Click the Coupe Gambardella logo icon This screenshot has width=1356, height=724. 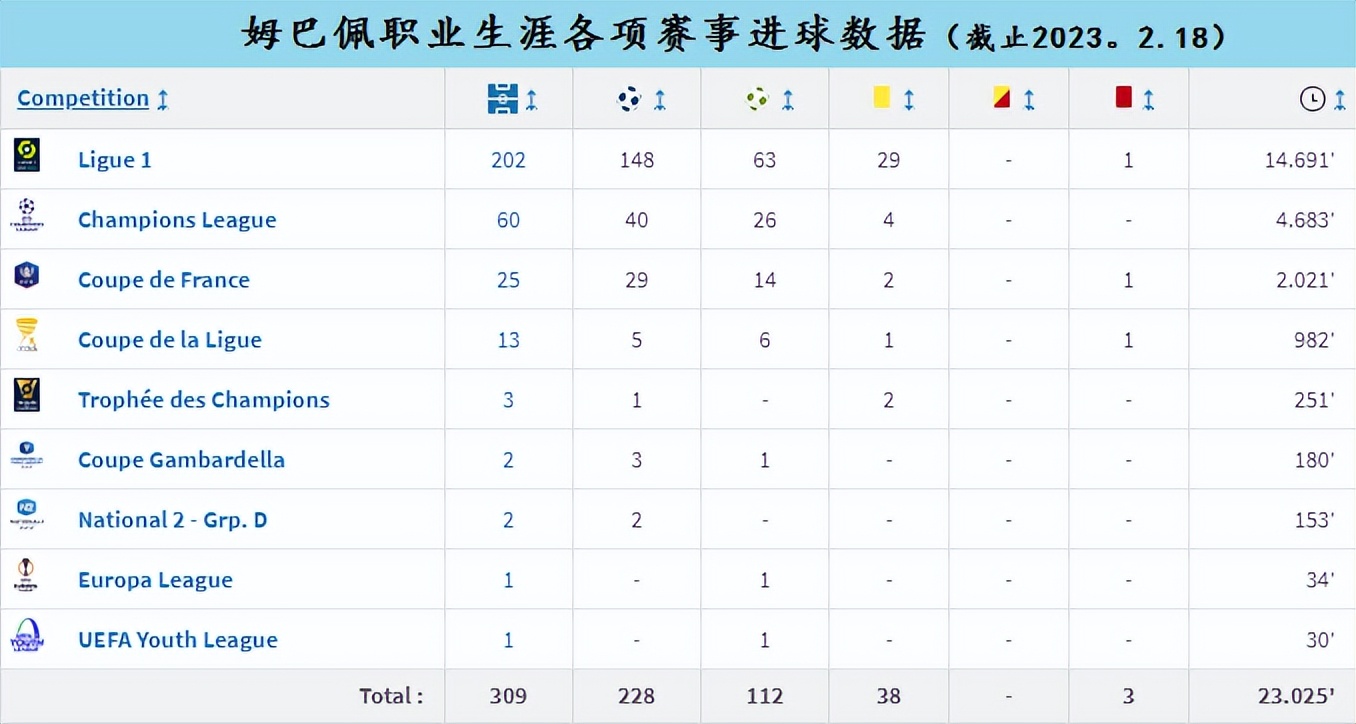pos(27,456)
